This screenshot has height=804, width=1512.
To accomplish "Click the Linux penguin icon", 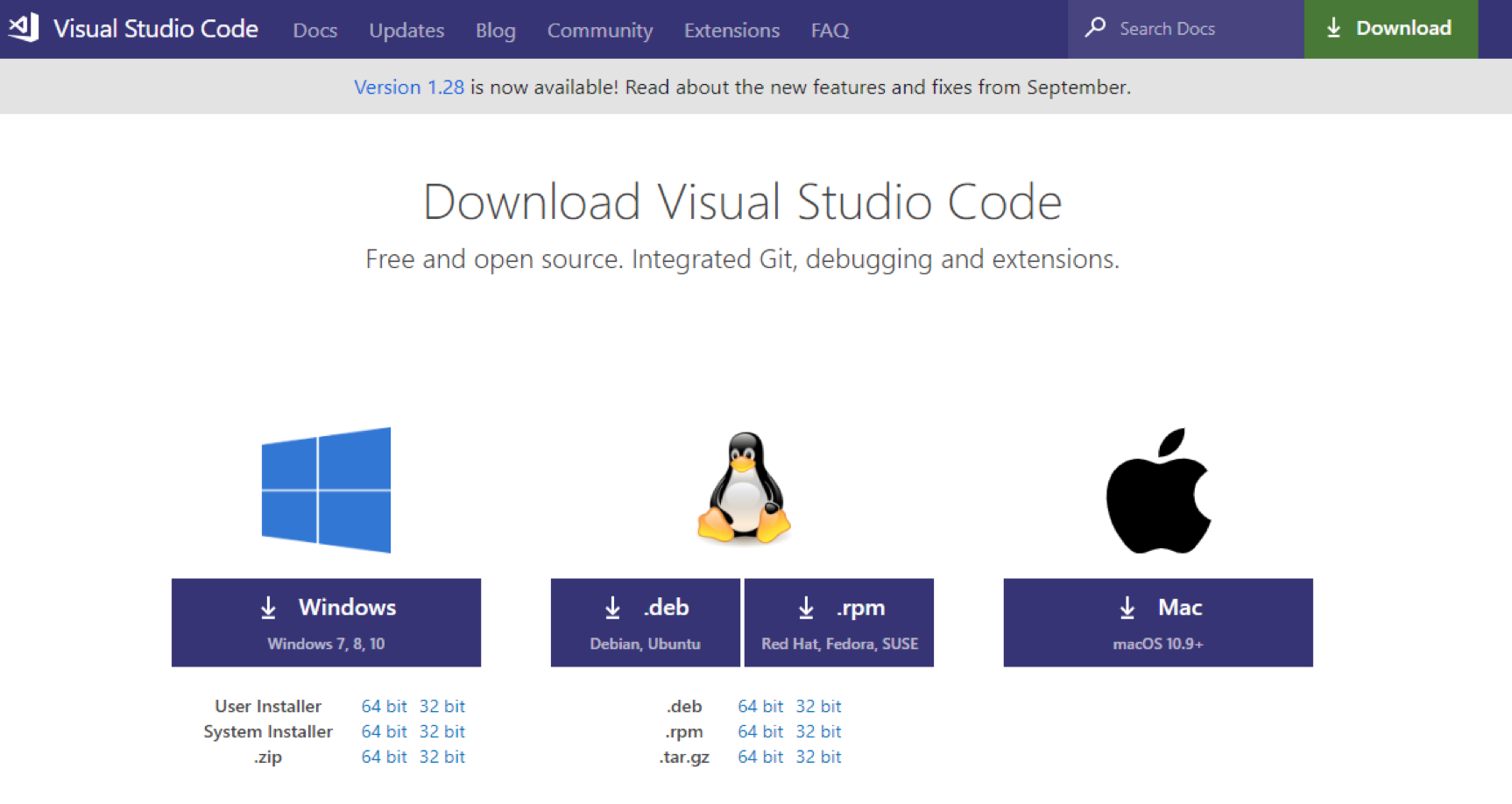I will (x=744, y=489).
